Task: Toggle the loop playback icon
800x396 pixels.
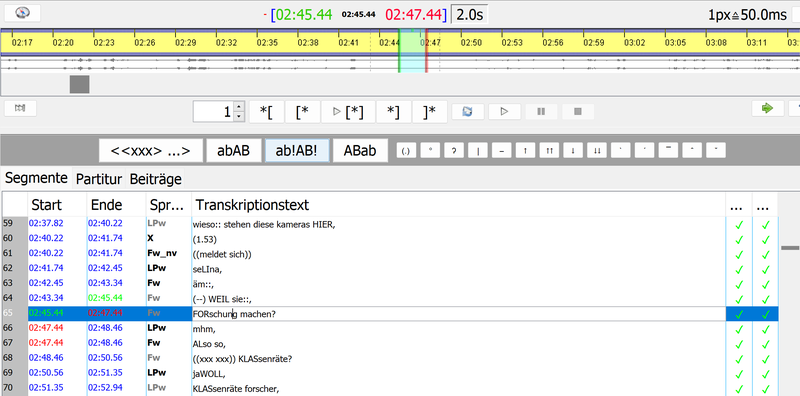Action: [467, 112]
